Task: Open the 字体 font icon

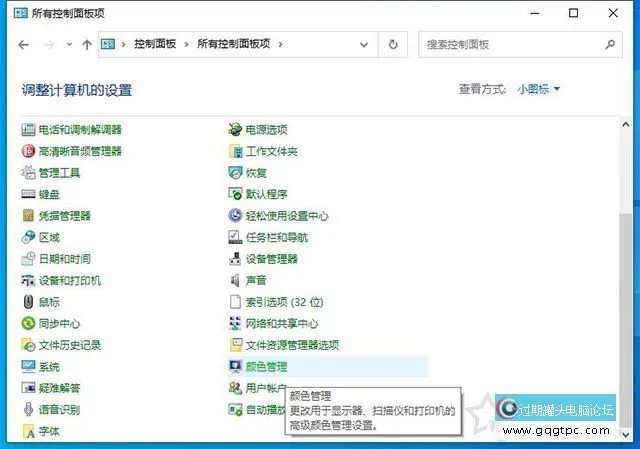Action: (x=28, y=431)
